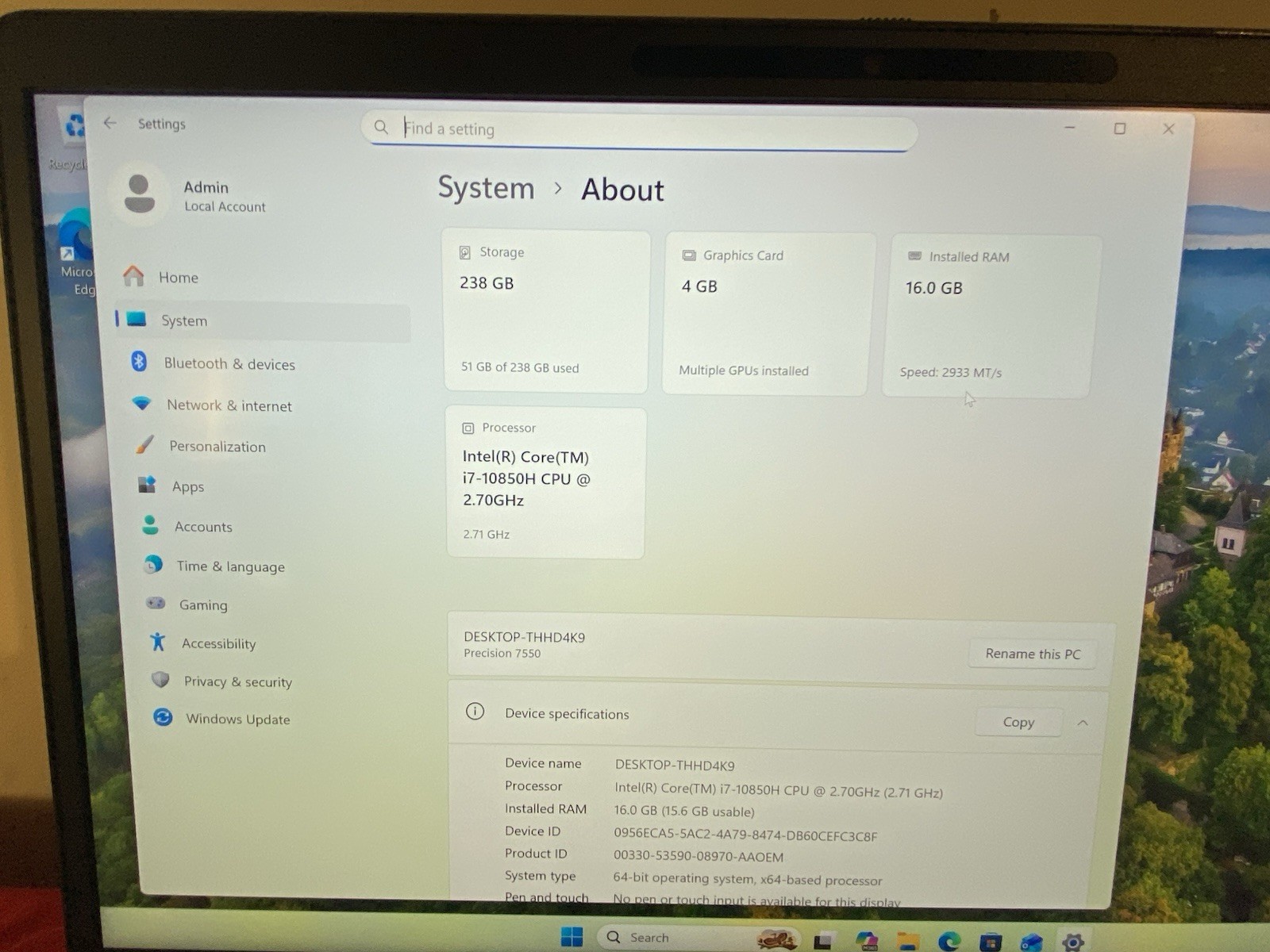Go back with the Settings back arrow
The image size is (1270, 952).
click(x=110, y=123)
